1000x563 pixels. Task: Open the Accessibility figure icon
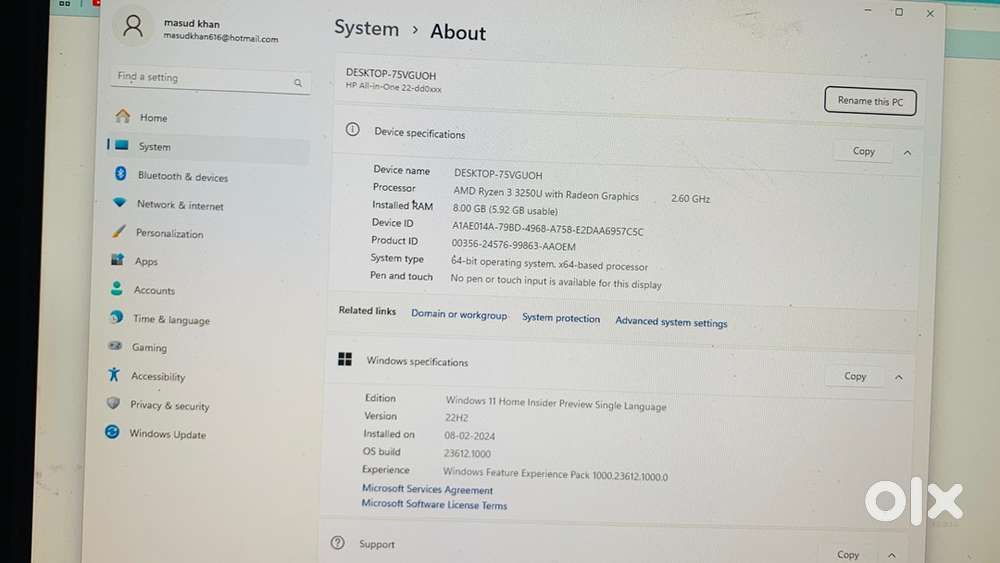point(114,374)
